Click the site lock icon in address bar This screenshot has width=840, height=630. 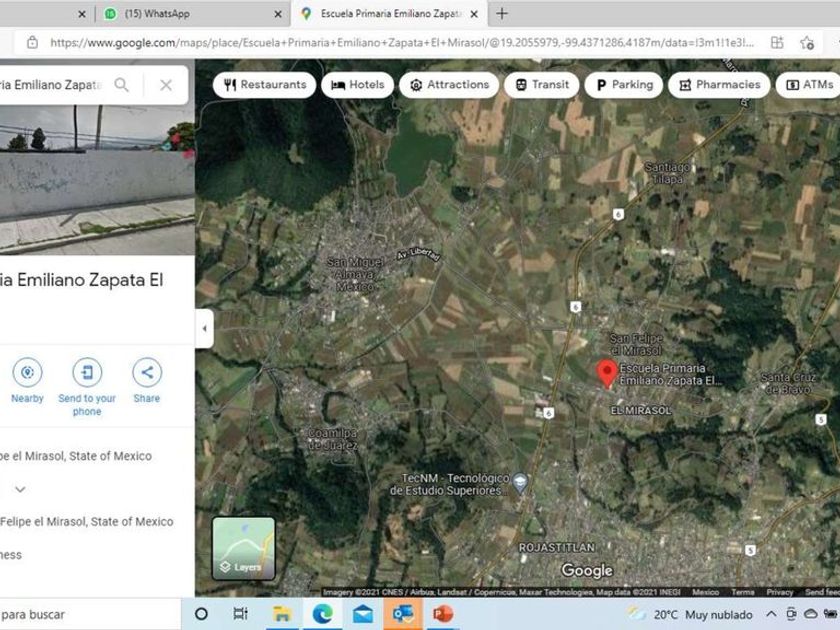(x=32, y=42)
